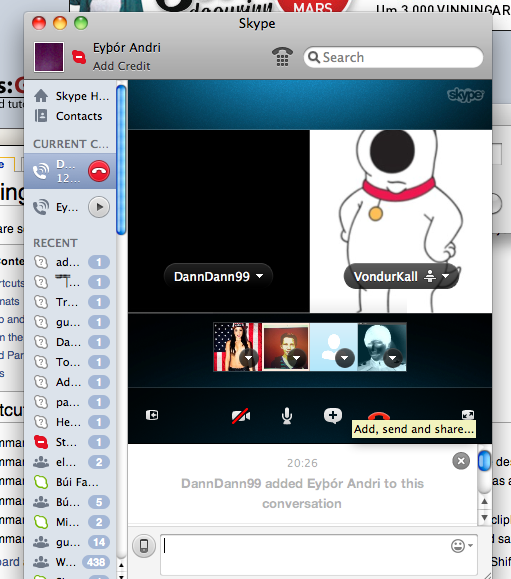The image size is (511, 579).
Task: Open the 'St...' do-not-disturb contact
Action: pos(71,442)
